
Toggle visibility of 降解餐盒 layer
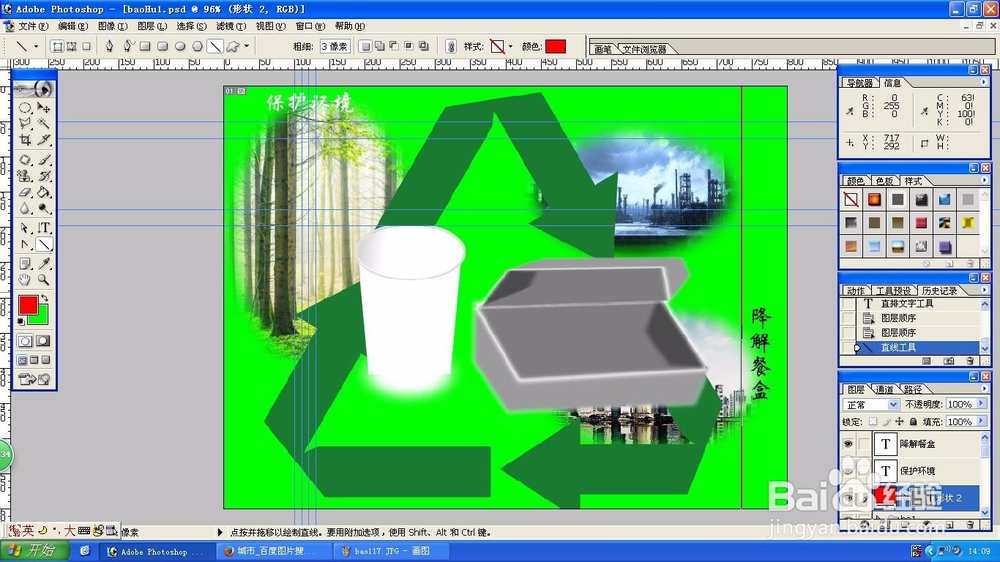(x=848, y=443)
